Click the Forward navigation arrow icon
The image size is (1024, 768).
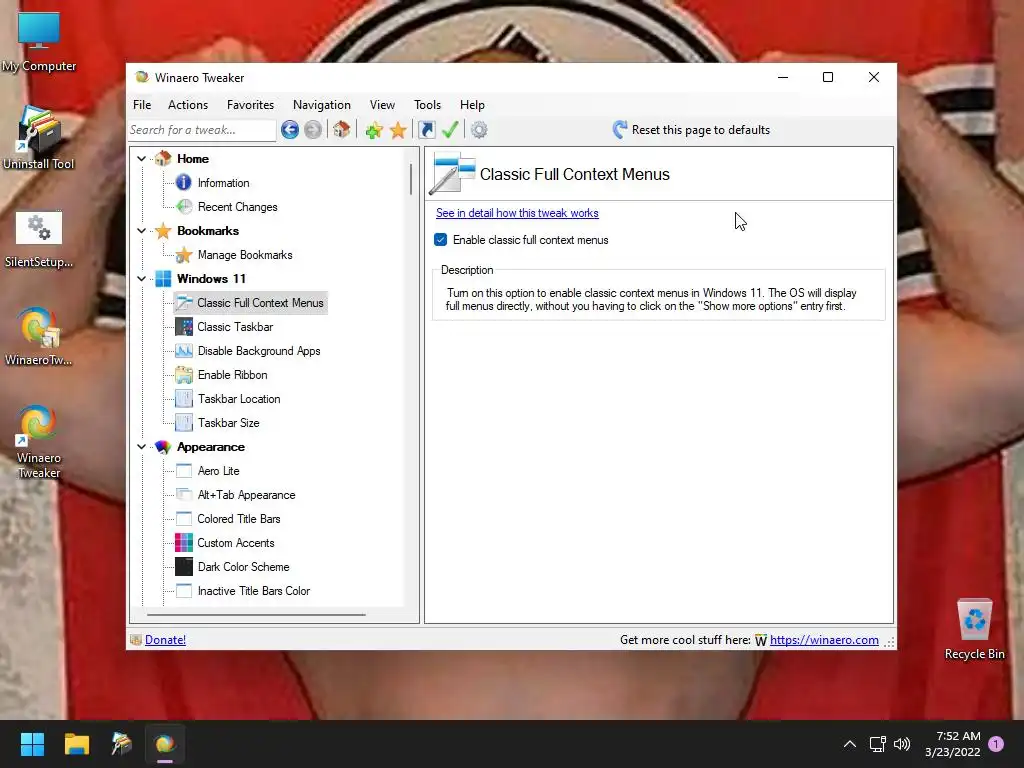click(x=313, y=130)
